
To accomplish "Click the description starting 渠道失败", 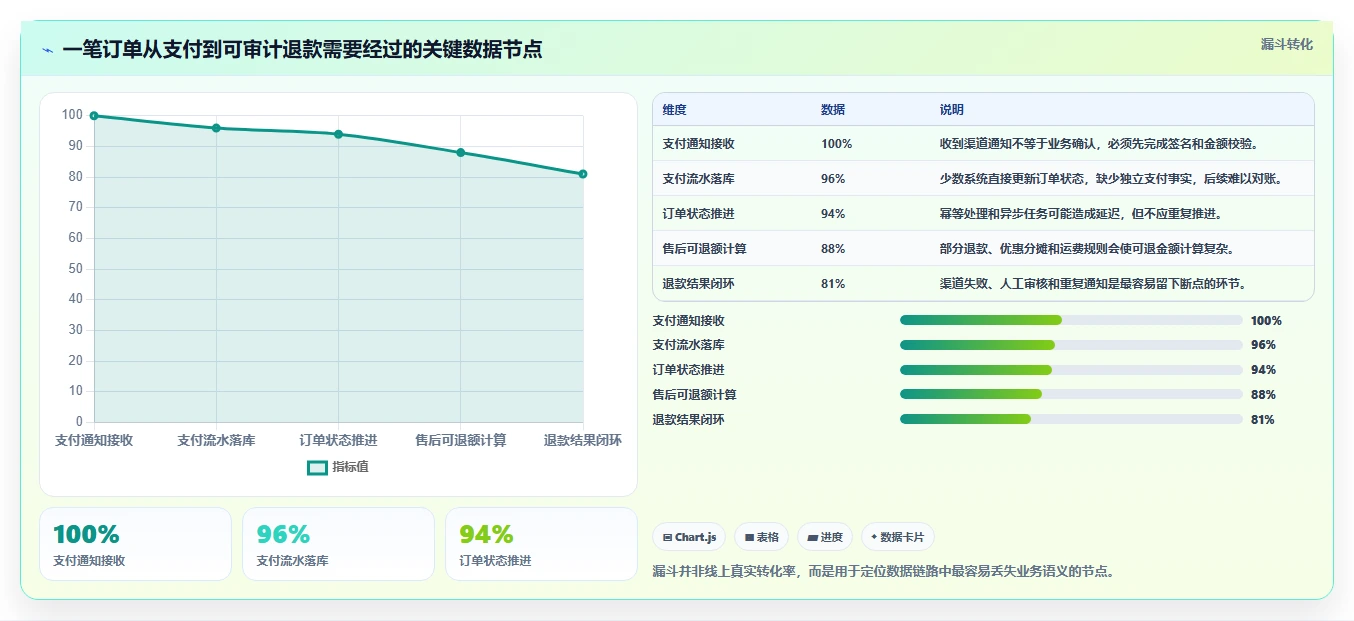I will 1093,284.
